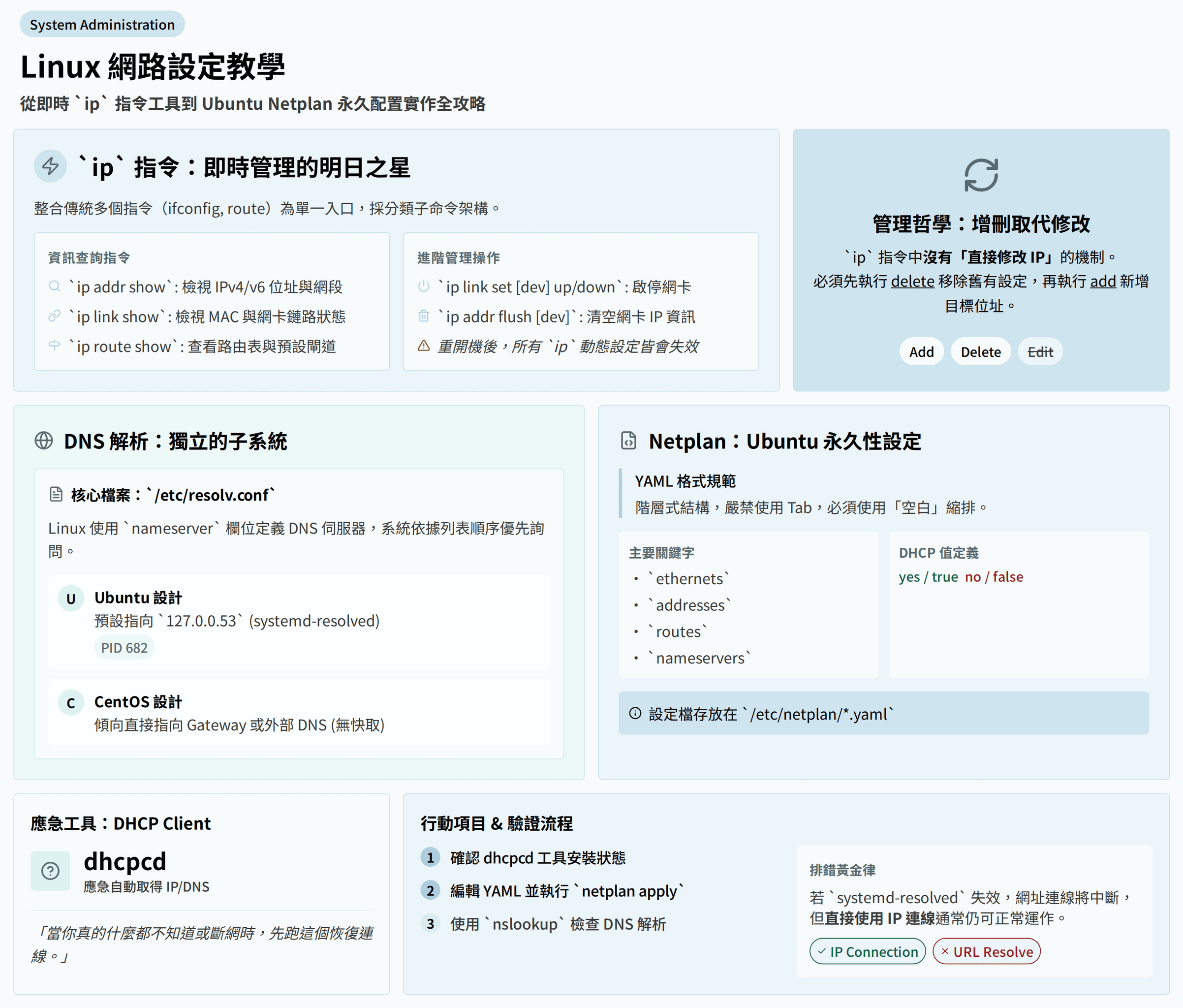The width and height of the screenshot is (1183, 1008).
Task: Click the underlined delete link
Action: (x=912, y=282)
